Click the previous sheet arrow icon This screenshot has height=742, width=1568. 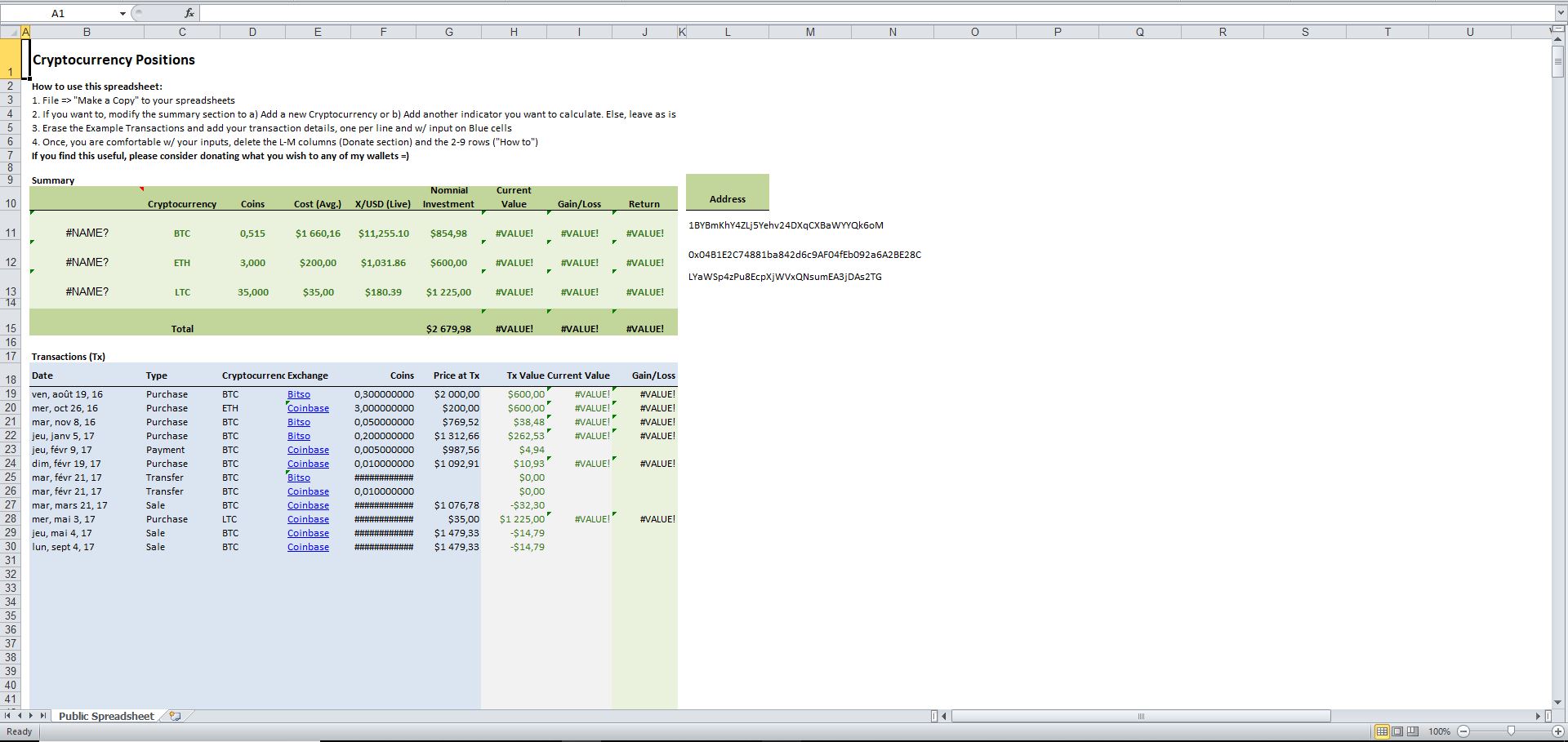pyautogui.click(x=20, y=716)
